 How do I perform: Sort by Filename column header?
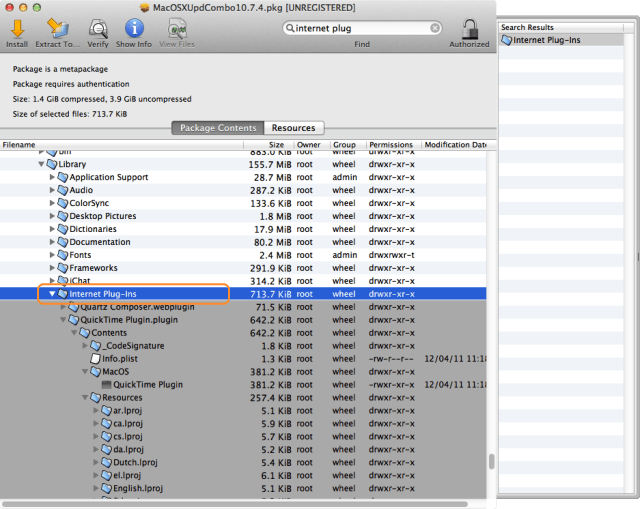pyautogui.click(x=122, y=145)
